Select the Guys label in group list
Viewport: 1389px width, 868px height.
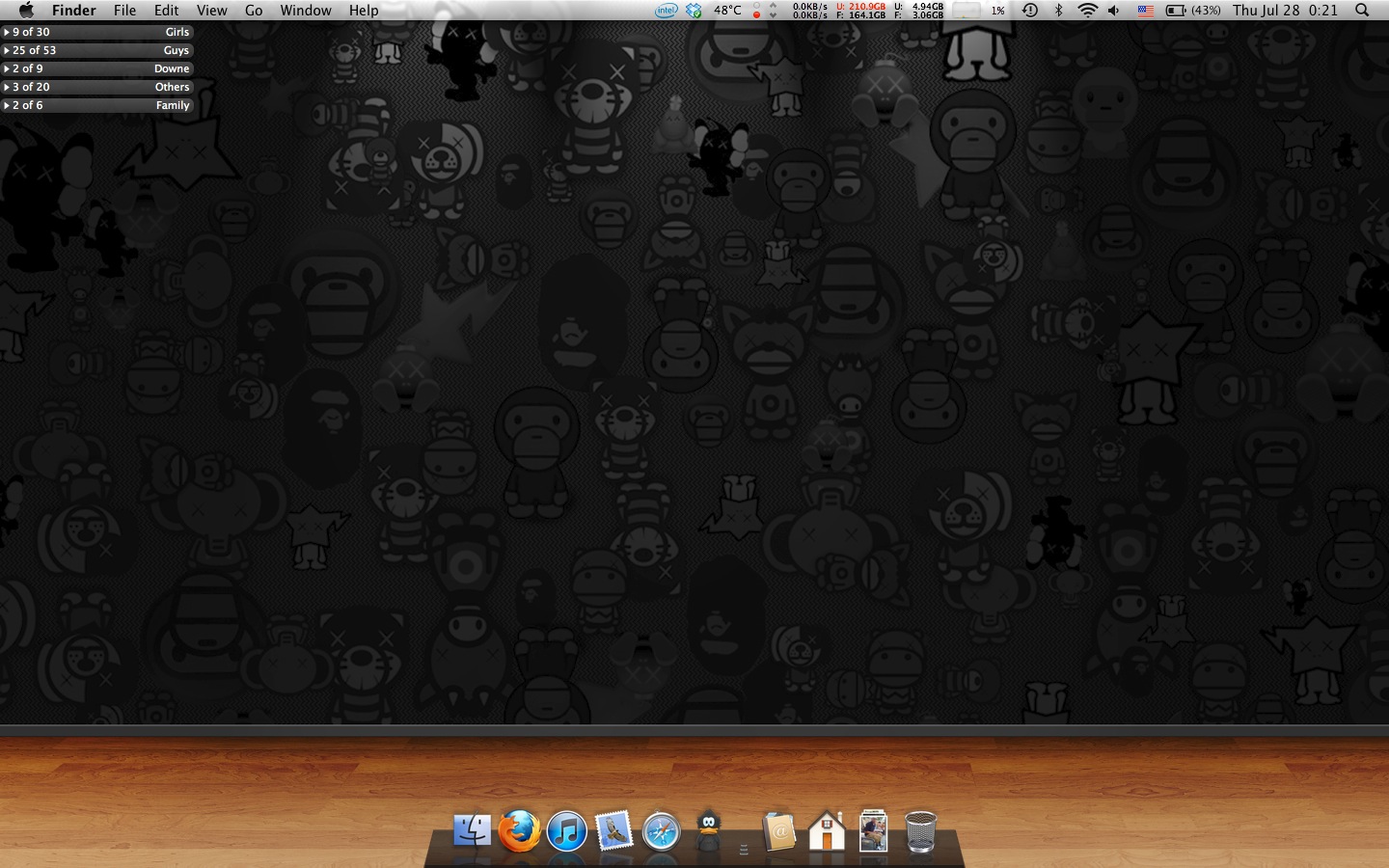point(177,50)
